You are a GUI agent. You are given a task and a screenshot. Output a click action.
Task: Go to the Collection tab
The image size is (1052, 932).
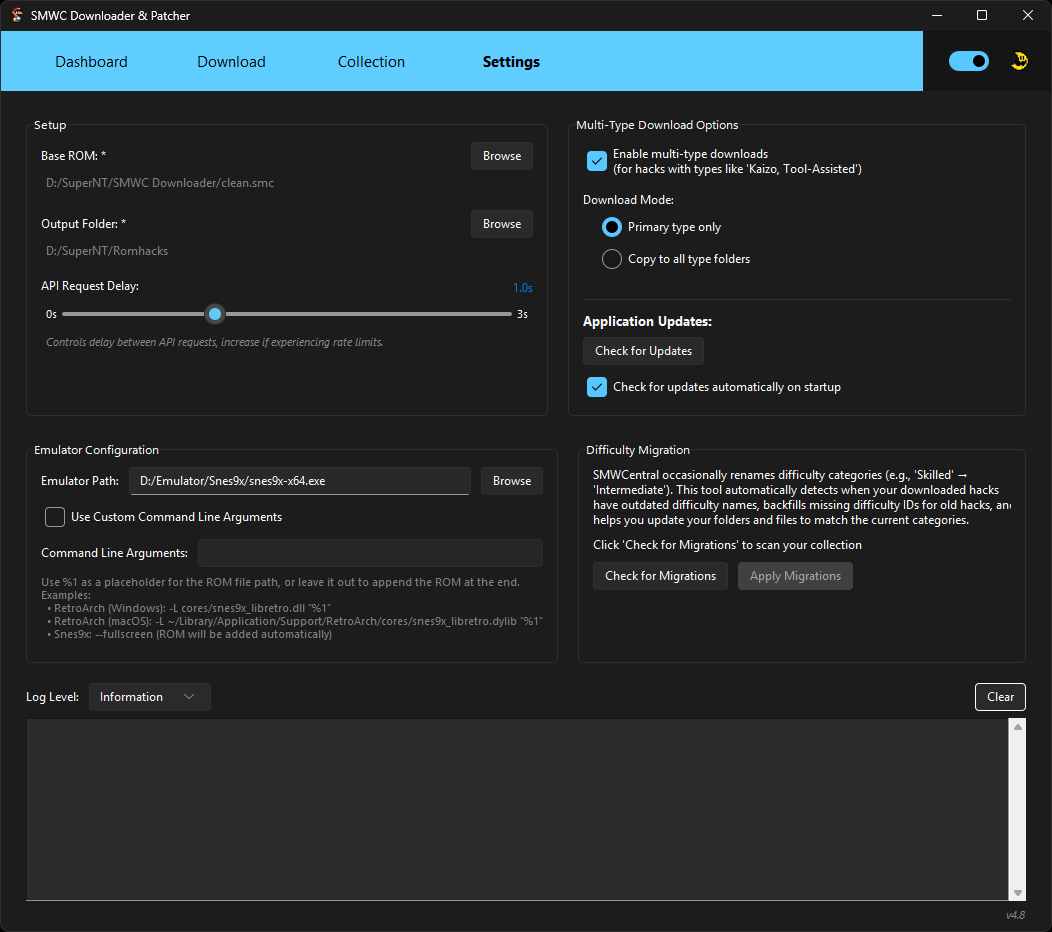point(371,61)
